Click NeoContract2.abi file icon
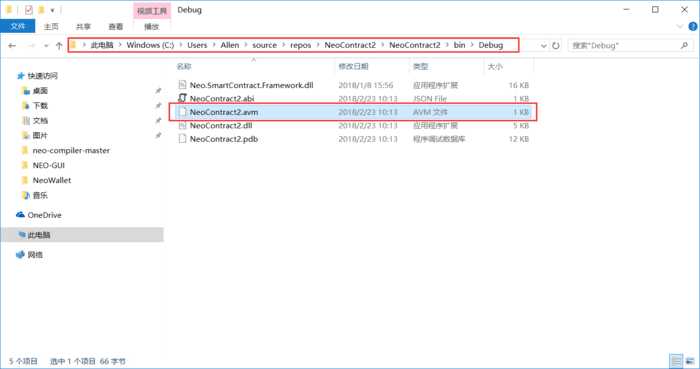Screen dimensions: 700x369 [x=182, y=98]
